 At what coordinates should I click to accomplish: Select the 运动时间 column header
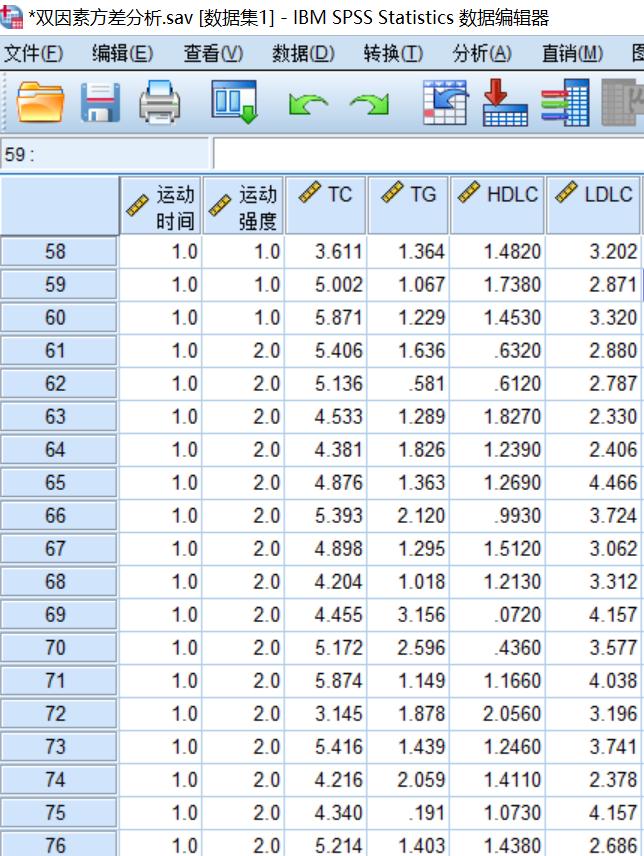pyautogui.click(x=160, y=206)
